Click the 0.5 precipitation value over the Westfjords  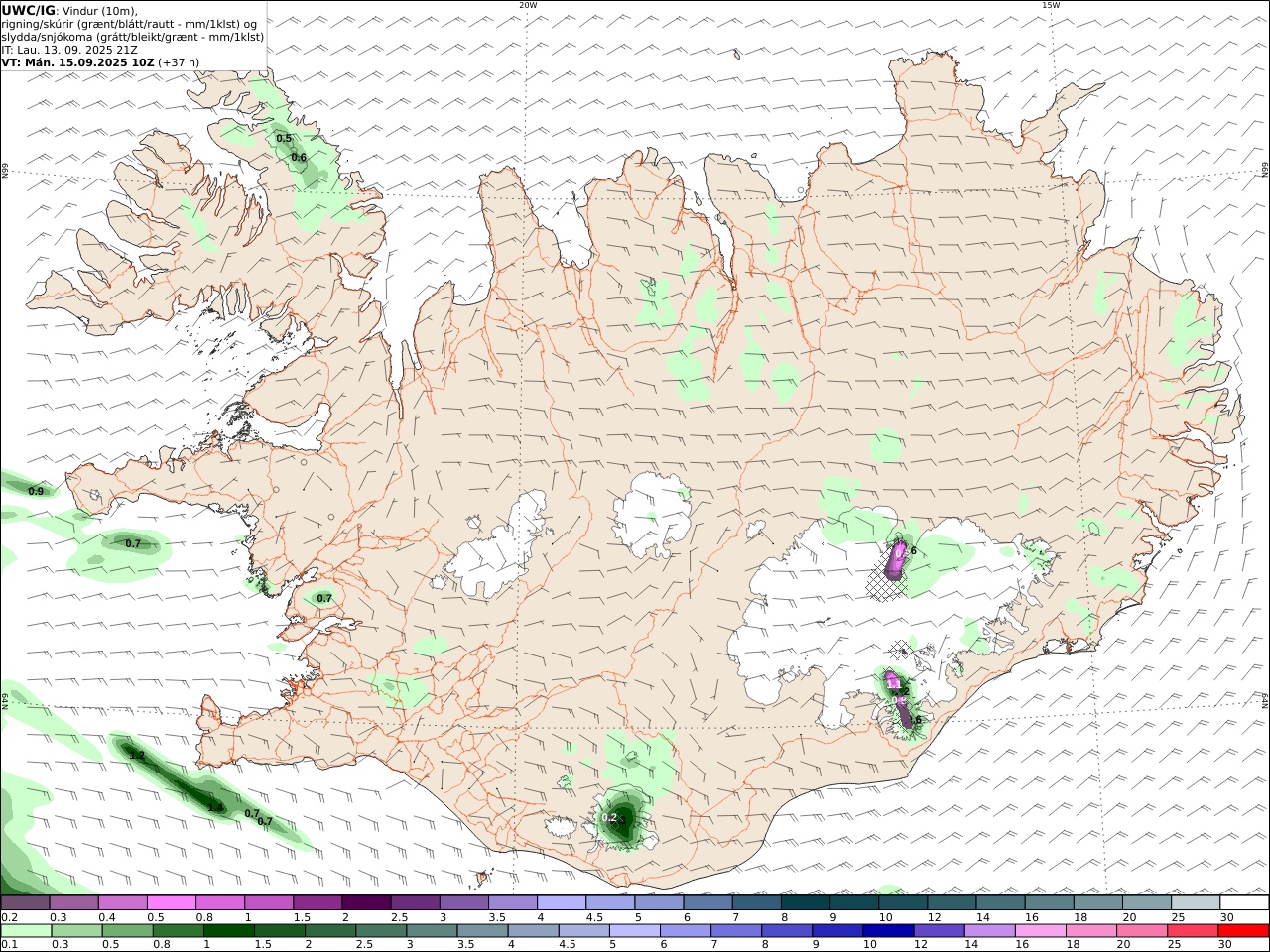284,138
